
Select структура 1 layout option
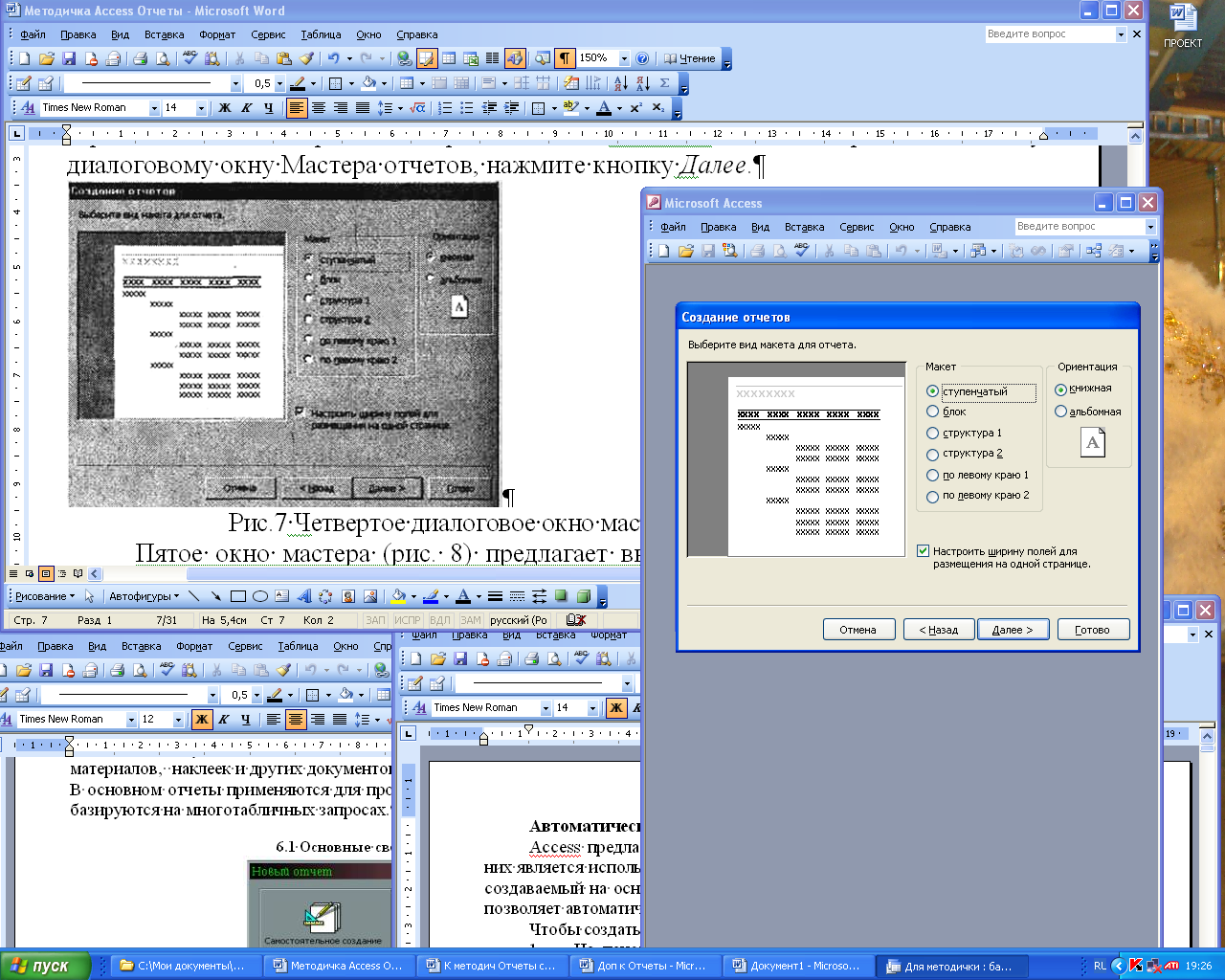(932, 433)
